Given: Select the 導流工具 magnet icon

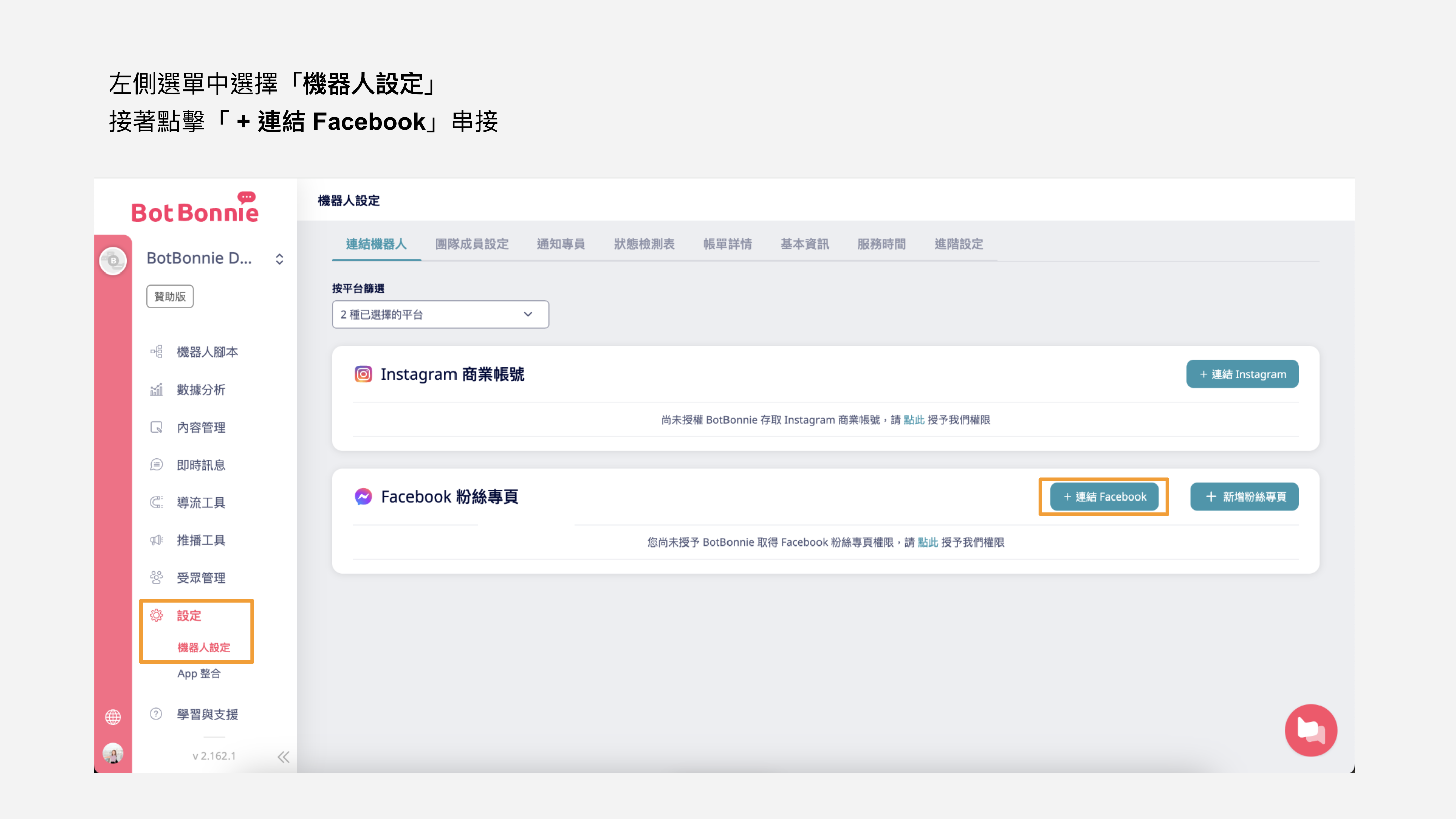Looking at the screenshot, I should point(157,503).
